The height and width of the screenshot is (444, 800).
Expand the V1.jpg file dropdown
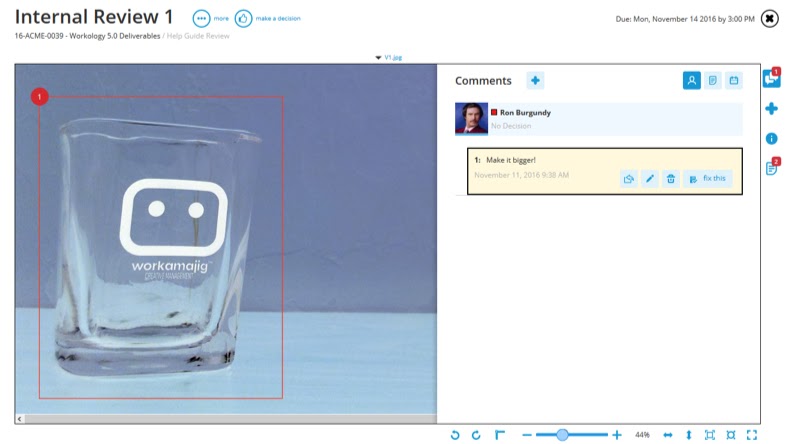pos(389,57)
